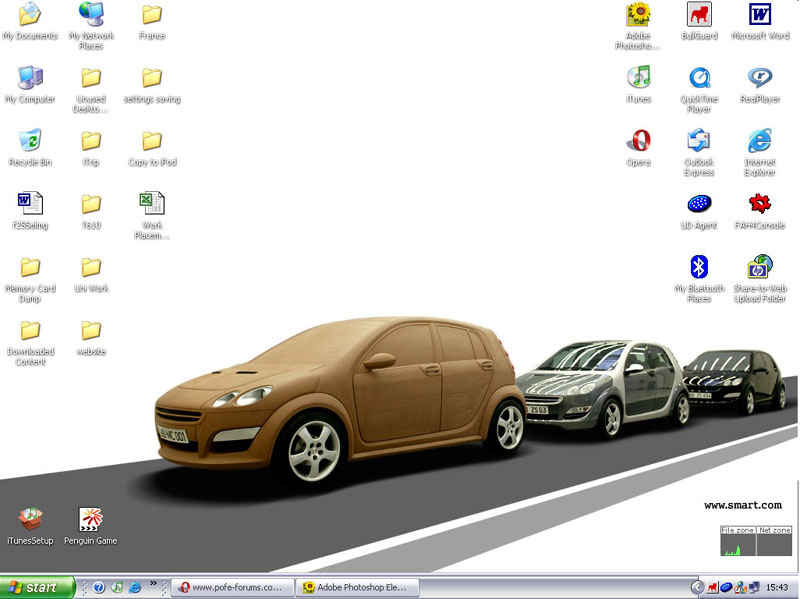Click the Internet Explorer Quick Launch icon
The width and height of the screenshot is (800, 599).
click(135, 588)
